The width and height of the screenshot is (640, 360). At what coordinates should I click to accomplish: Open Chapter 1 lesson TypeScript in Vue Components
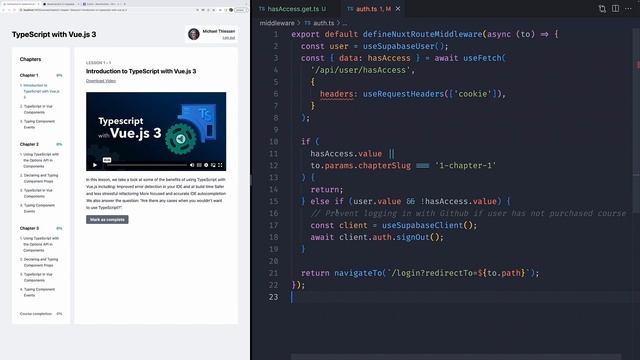click(38, 109)
